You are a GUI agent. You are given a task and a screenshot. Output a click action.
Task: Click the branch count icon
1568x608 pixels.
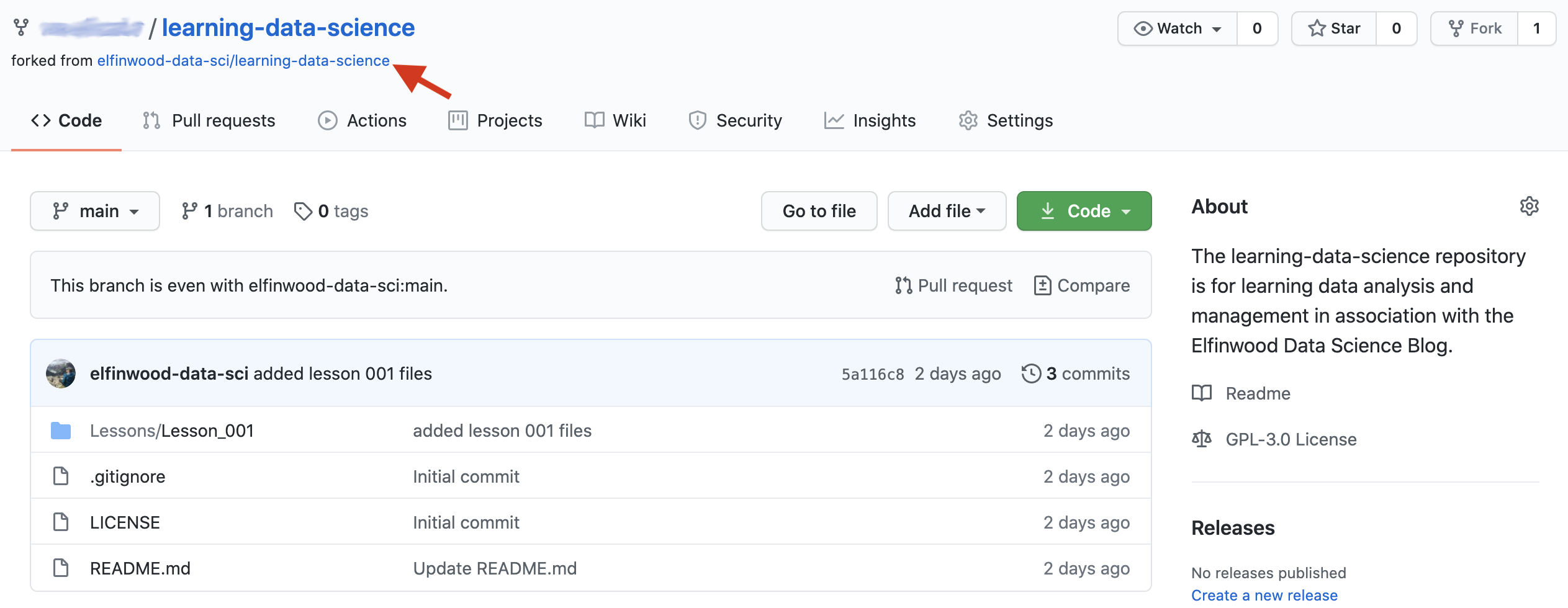coord(189,212)
